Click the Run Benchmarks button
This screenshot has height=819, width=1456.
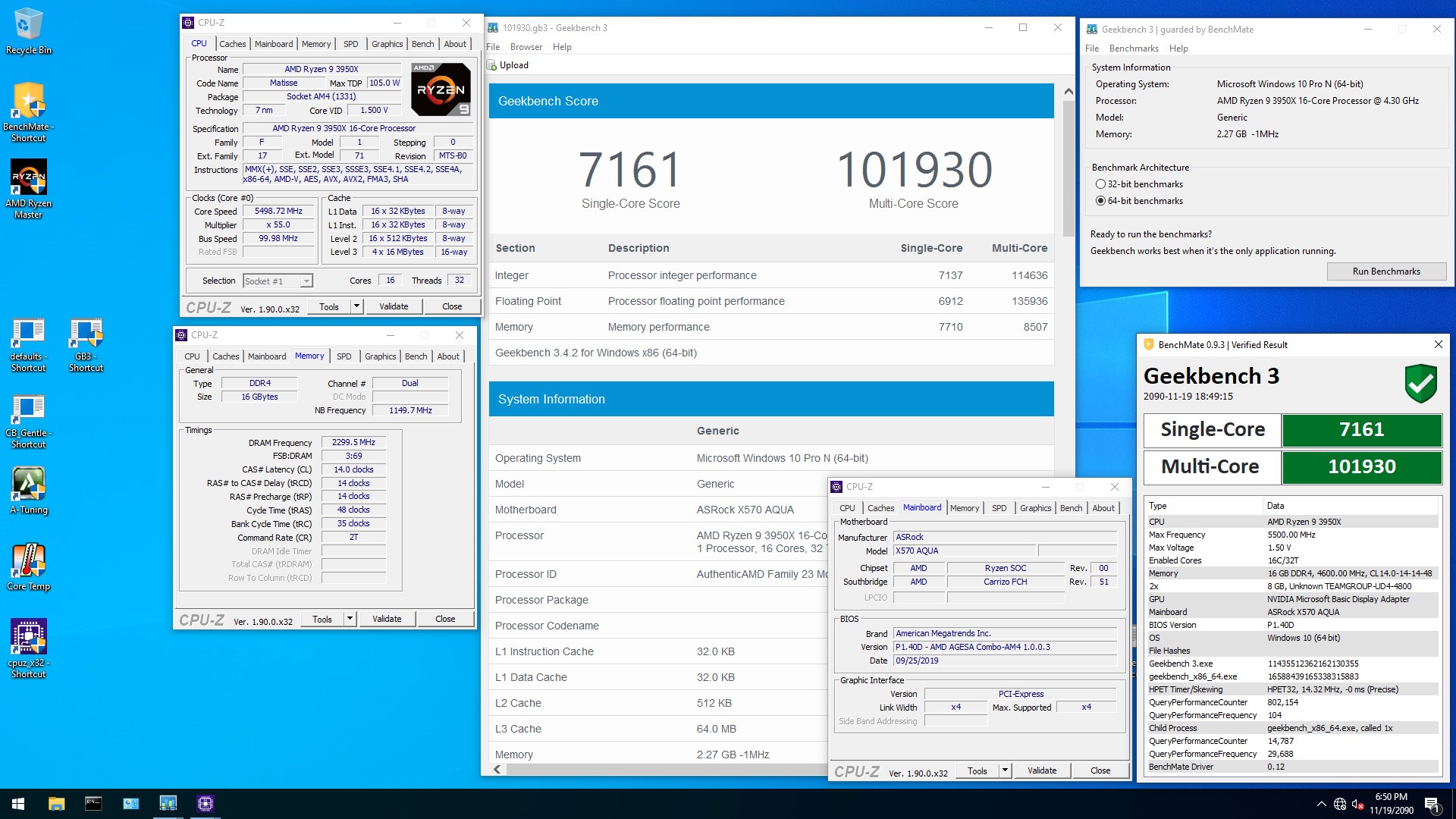pos(1386,271)
